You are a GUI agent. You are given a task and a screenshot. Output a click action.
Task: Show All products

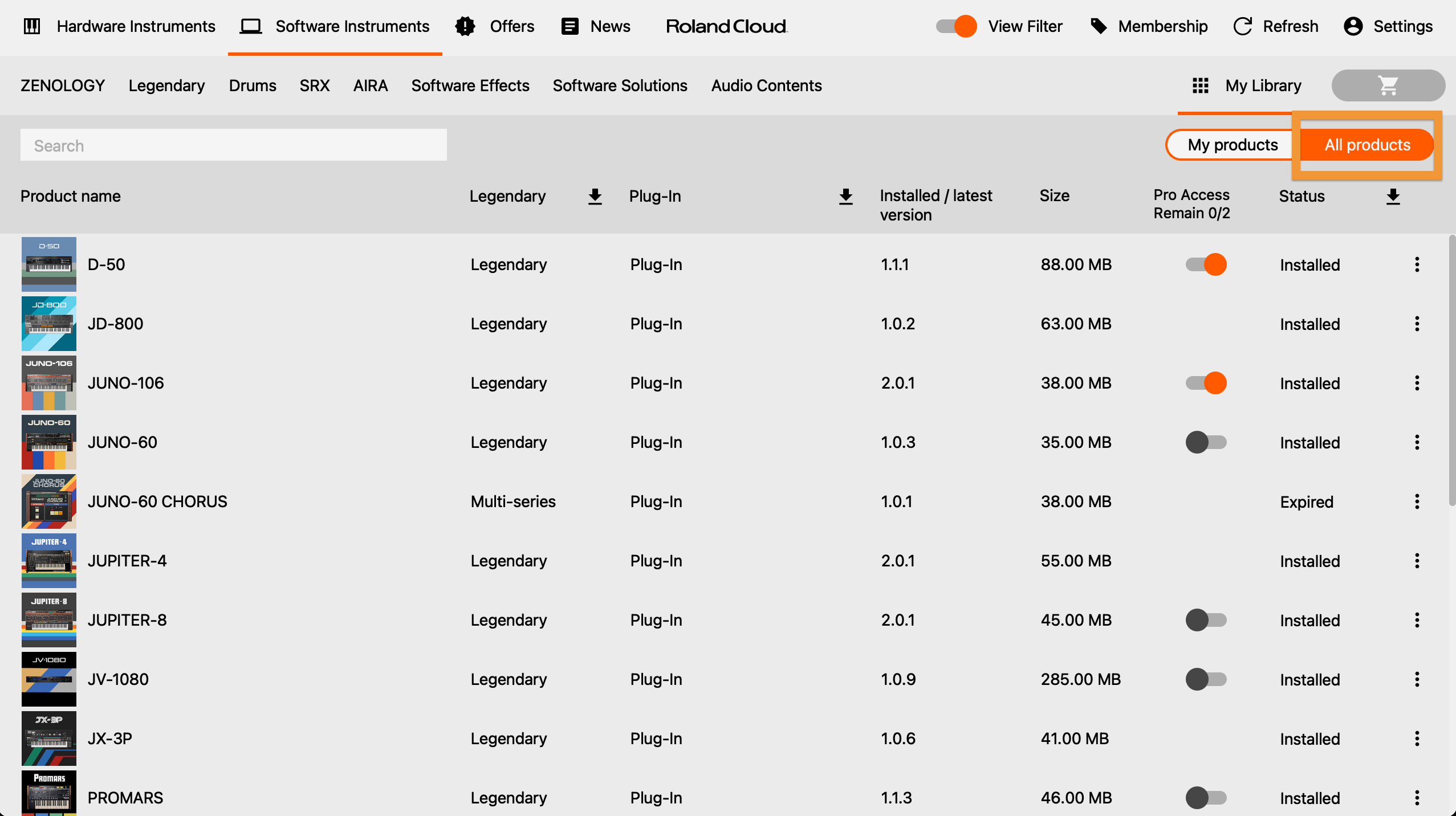[1366, 145]
